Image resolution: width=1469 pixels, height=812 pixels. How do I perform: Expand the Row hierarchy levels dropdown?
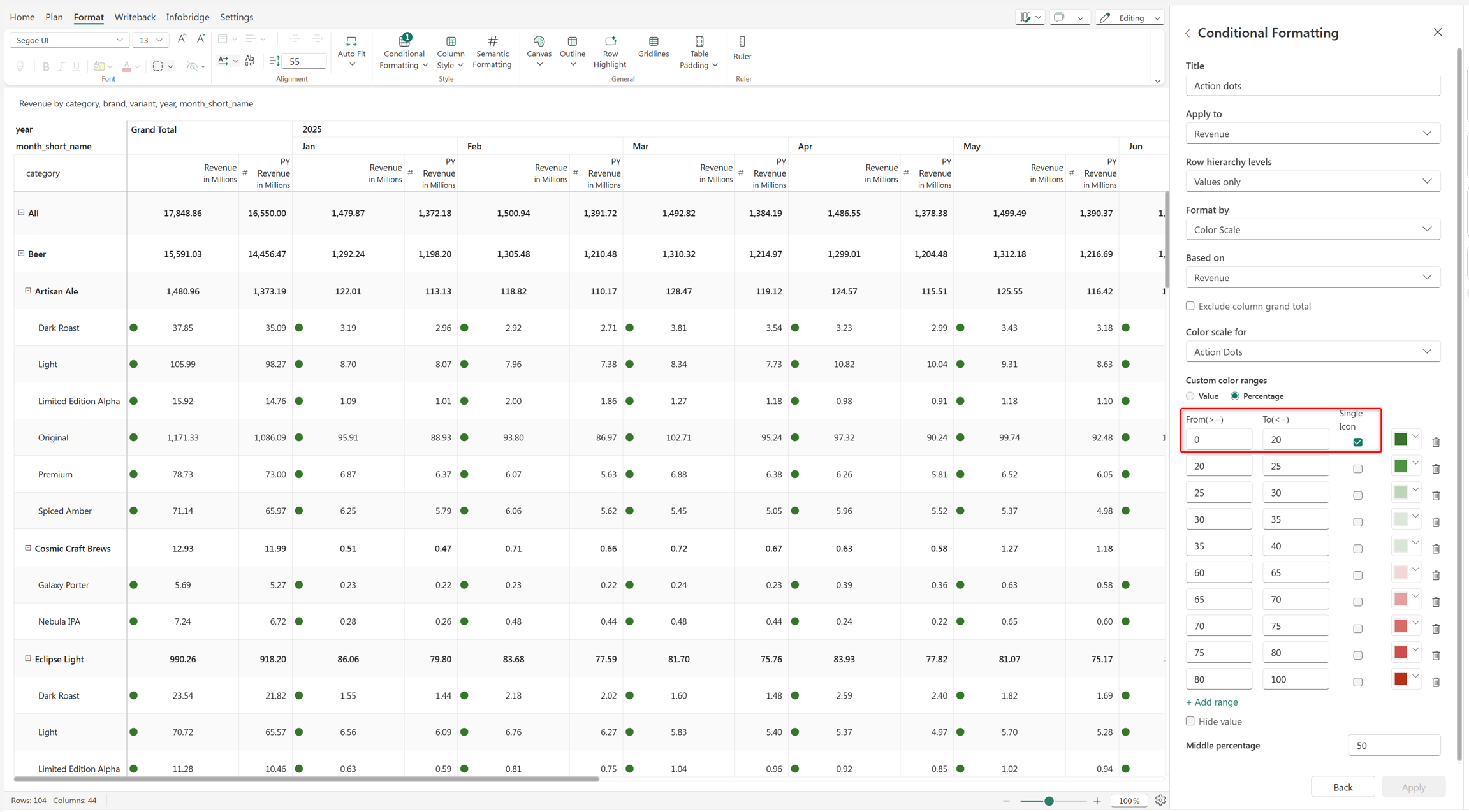pyautogui.click(x=1313, y=182)
